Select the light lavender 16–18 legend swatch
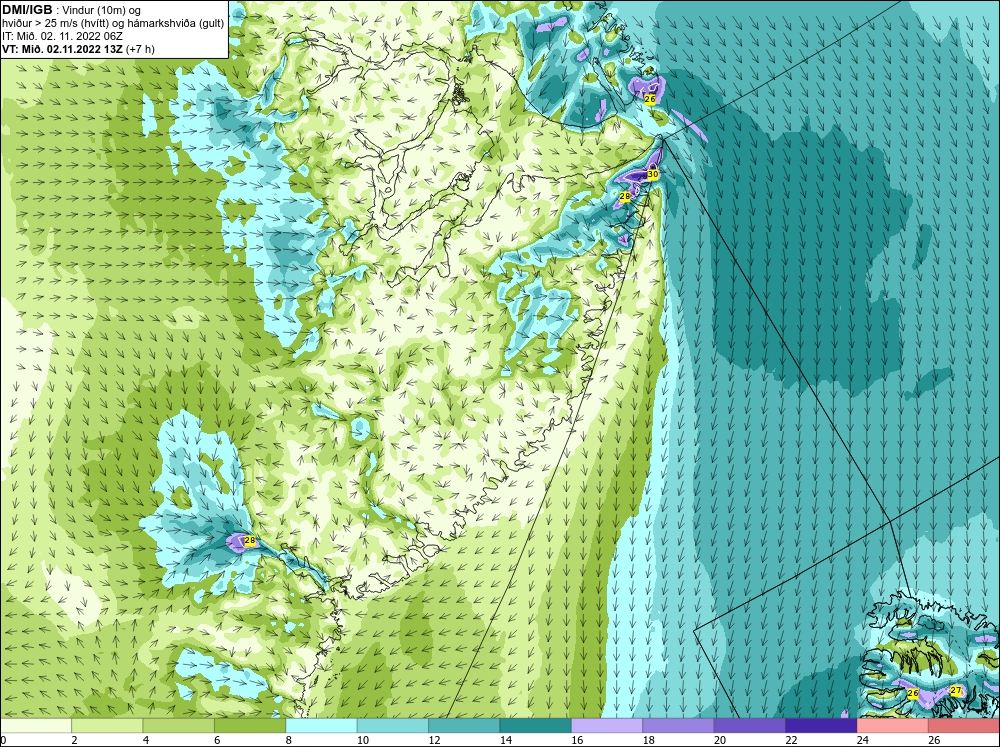The height and width of the screenshot is (747, 1000). tap(607, 725)
